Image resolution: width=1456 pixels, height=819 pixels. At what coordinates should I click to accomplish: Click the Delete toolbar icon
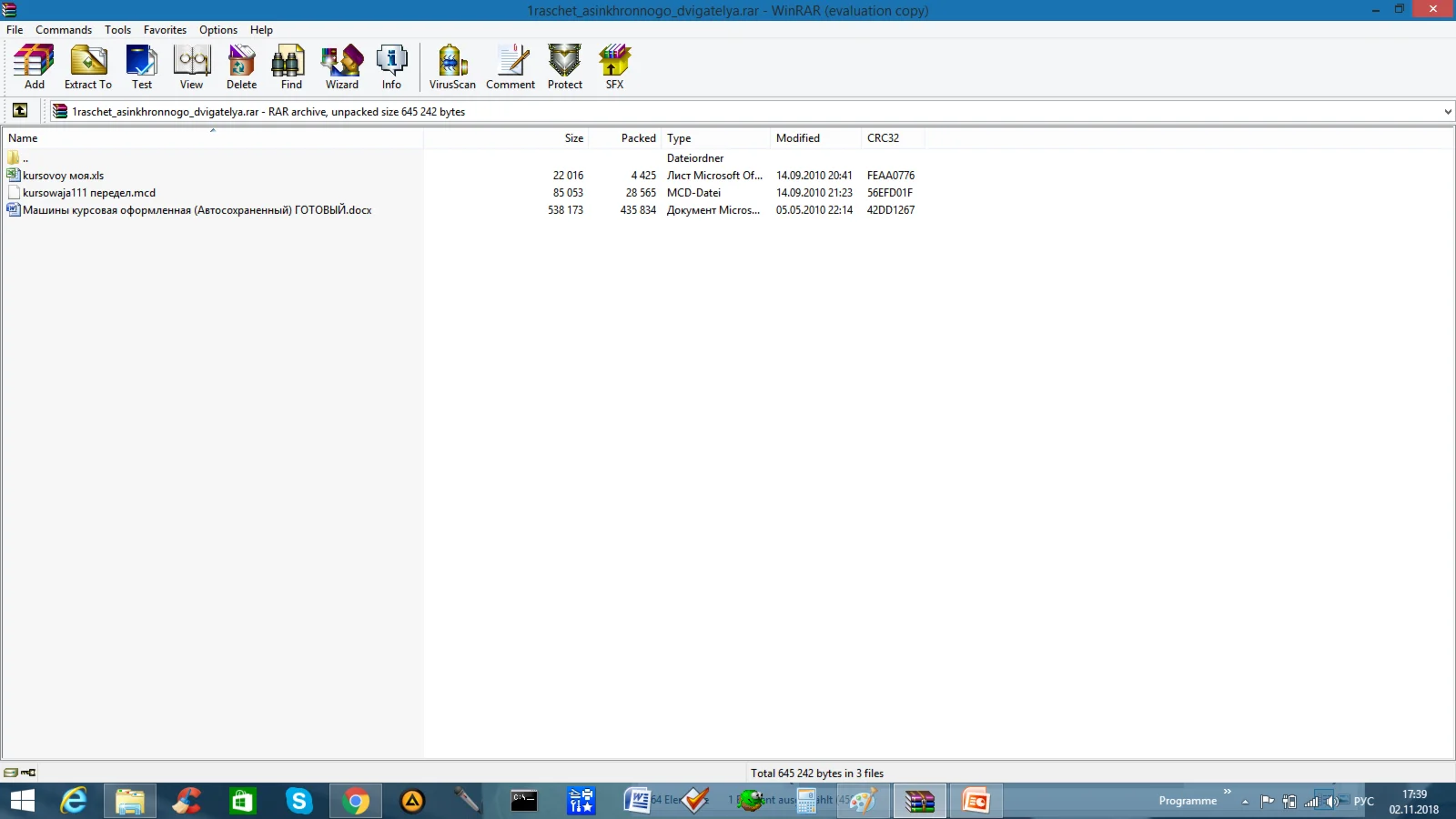click(241, 67)
